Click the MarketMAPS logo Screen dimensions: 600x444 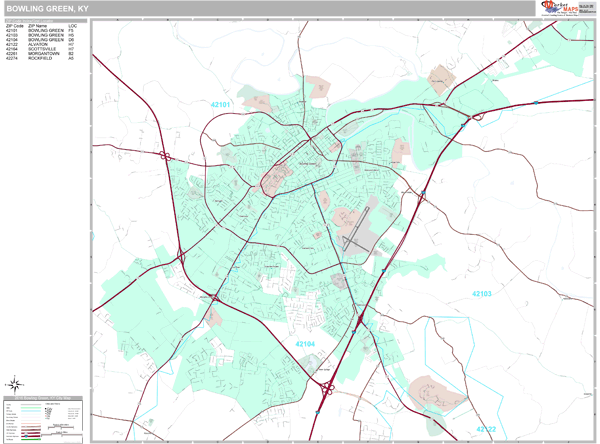(559, 8)
